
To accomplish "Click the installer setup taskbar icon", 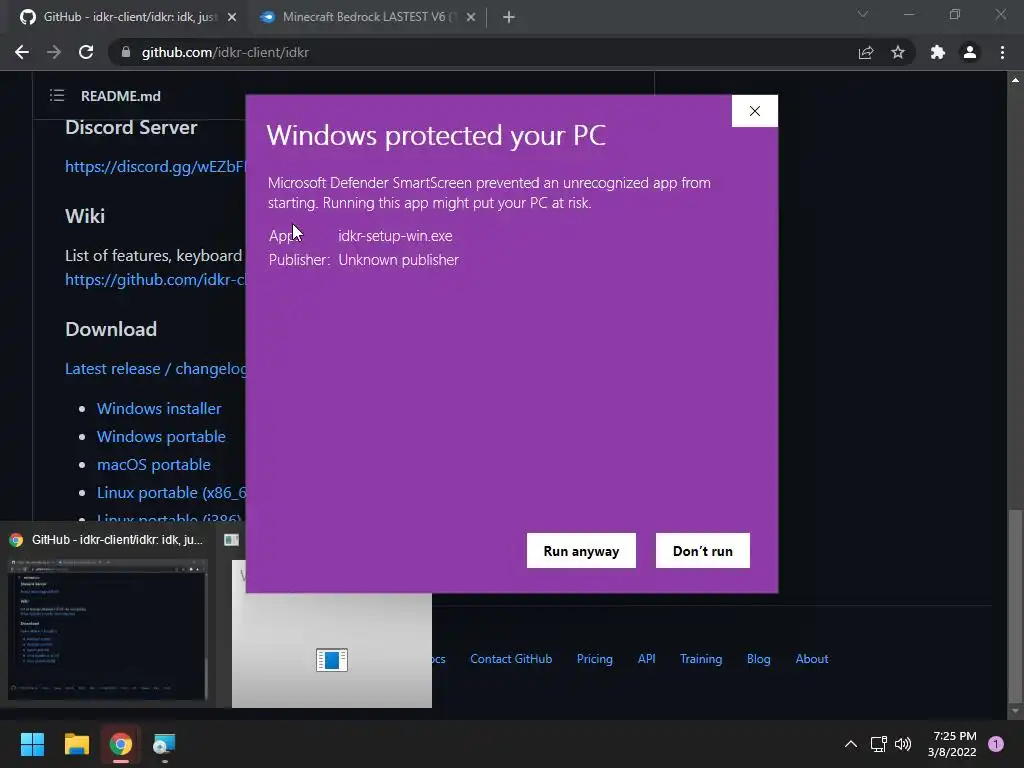I will tap(164, 744).
